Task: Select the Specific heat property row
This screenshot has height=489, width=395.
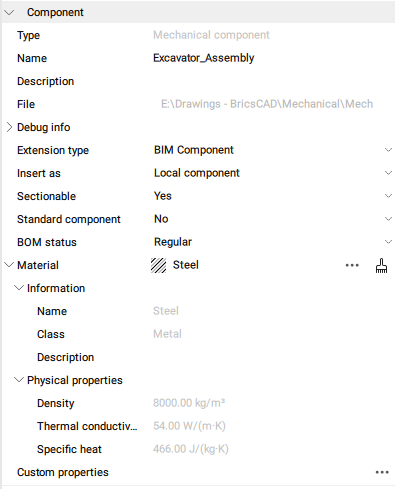Action: pos(198,449)
